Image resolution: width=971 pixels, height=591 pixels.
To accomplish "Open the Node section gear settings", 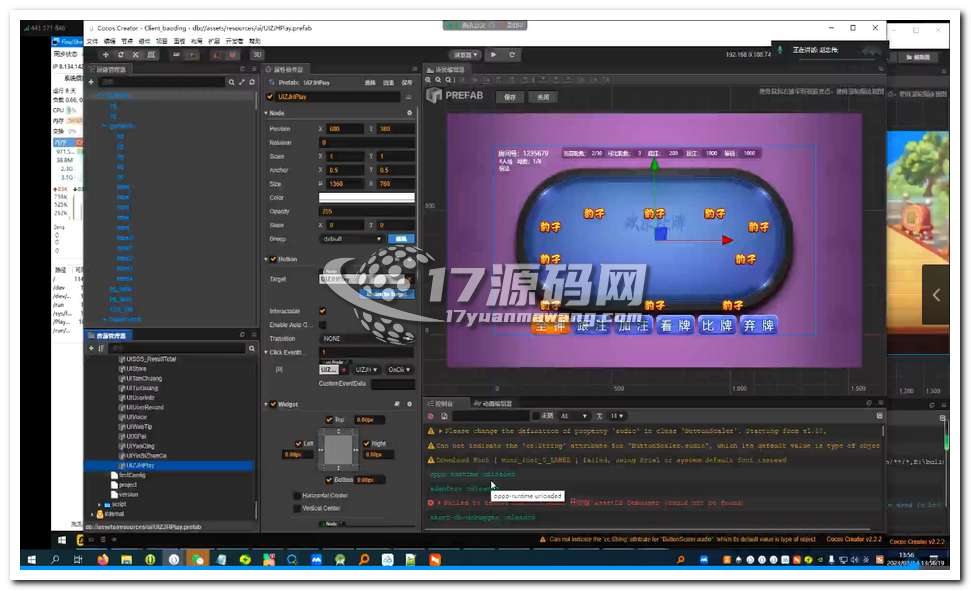I will pyautogui.click(x=409, y=113).
